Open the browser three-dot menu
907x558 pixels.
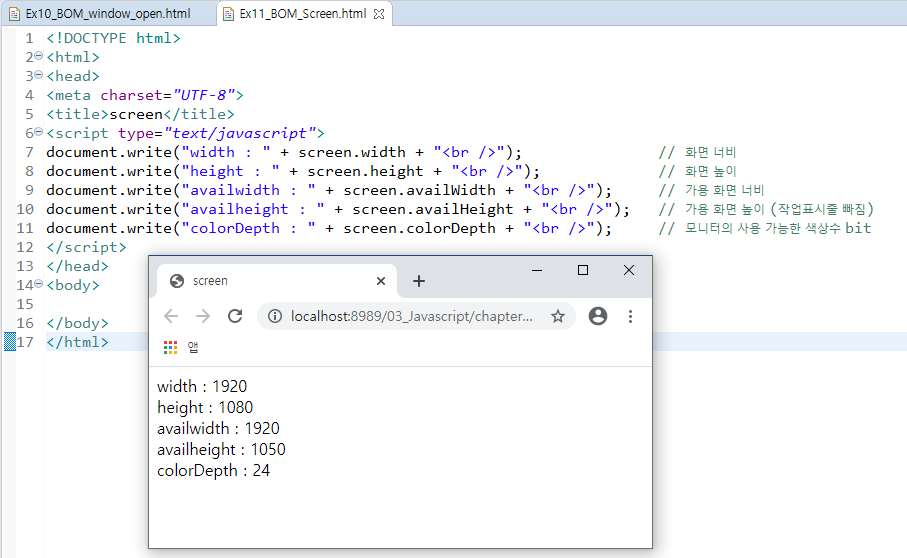tap(631, 316)
